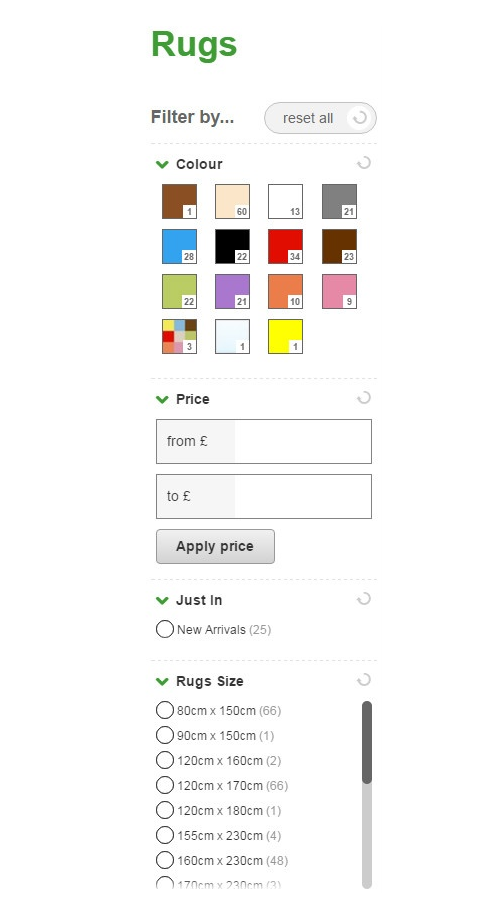Collapse the Just In section
This screenshot has width=500, height=900.
click(x=162, y=600)
